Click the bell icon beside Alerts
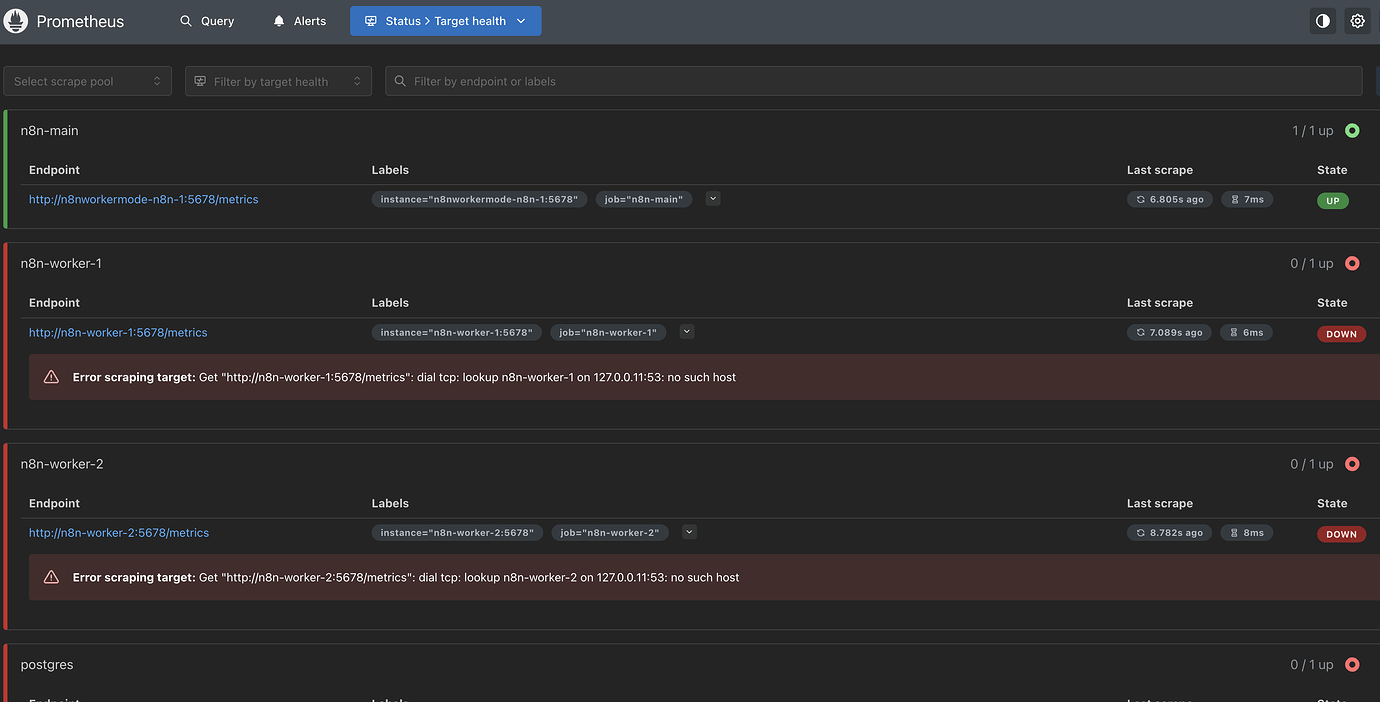The height and width of the screenshot is (702, 1380). point(277,20)
